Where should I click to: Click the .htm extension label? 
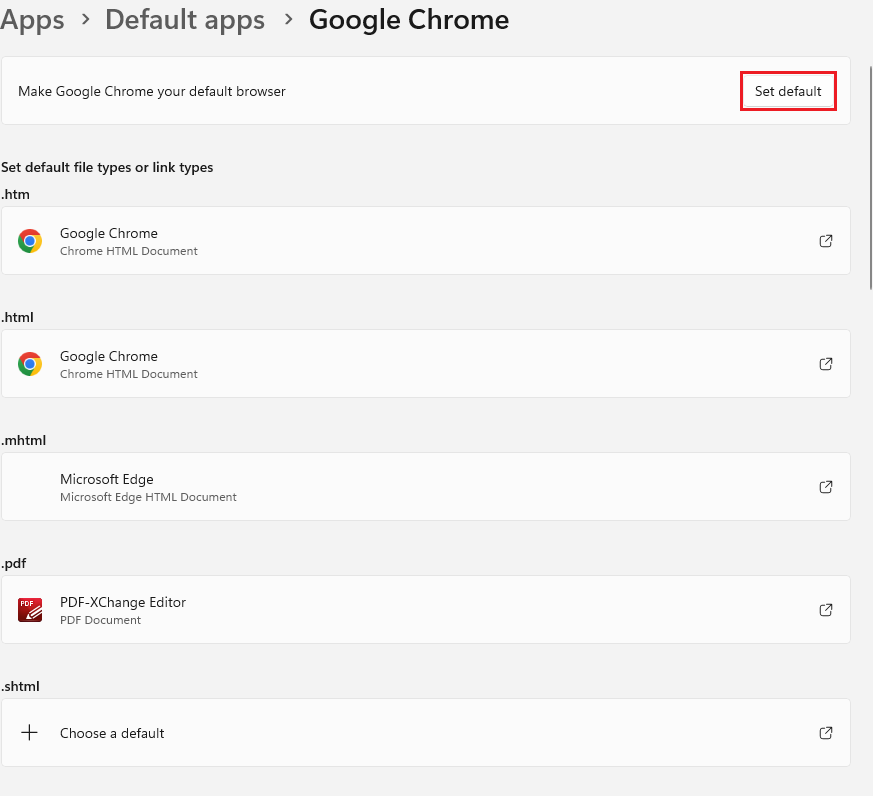click(x=15, y=195)
